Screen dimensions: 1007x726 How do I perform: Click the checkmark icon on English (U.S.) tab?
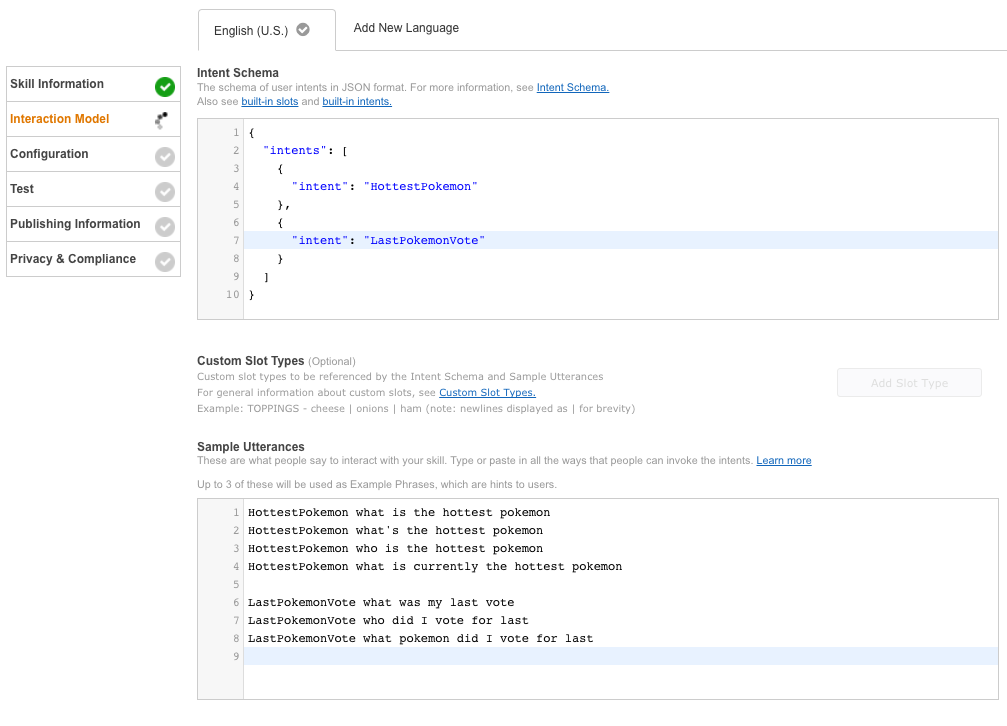(x=303, y=30)
